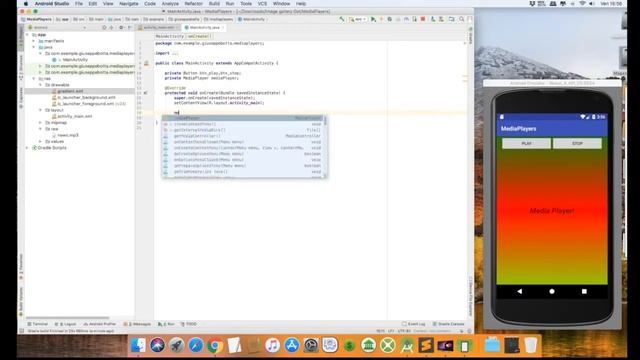Tap the emulator Home navigation button
Image resolution: width=640 pixels, height=360 pixels.
pyautogui.click(x=552, y=291)
